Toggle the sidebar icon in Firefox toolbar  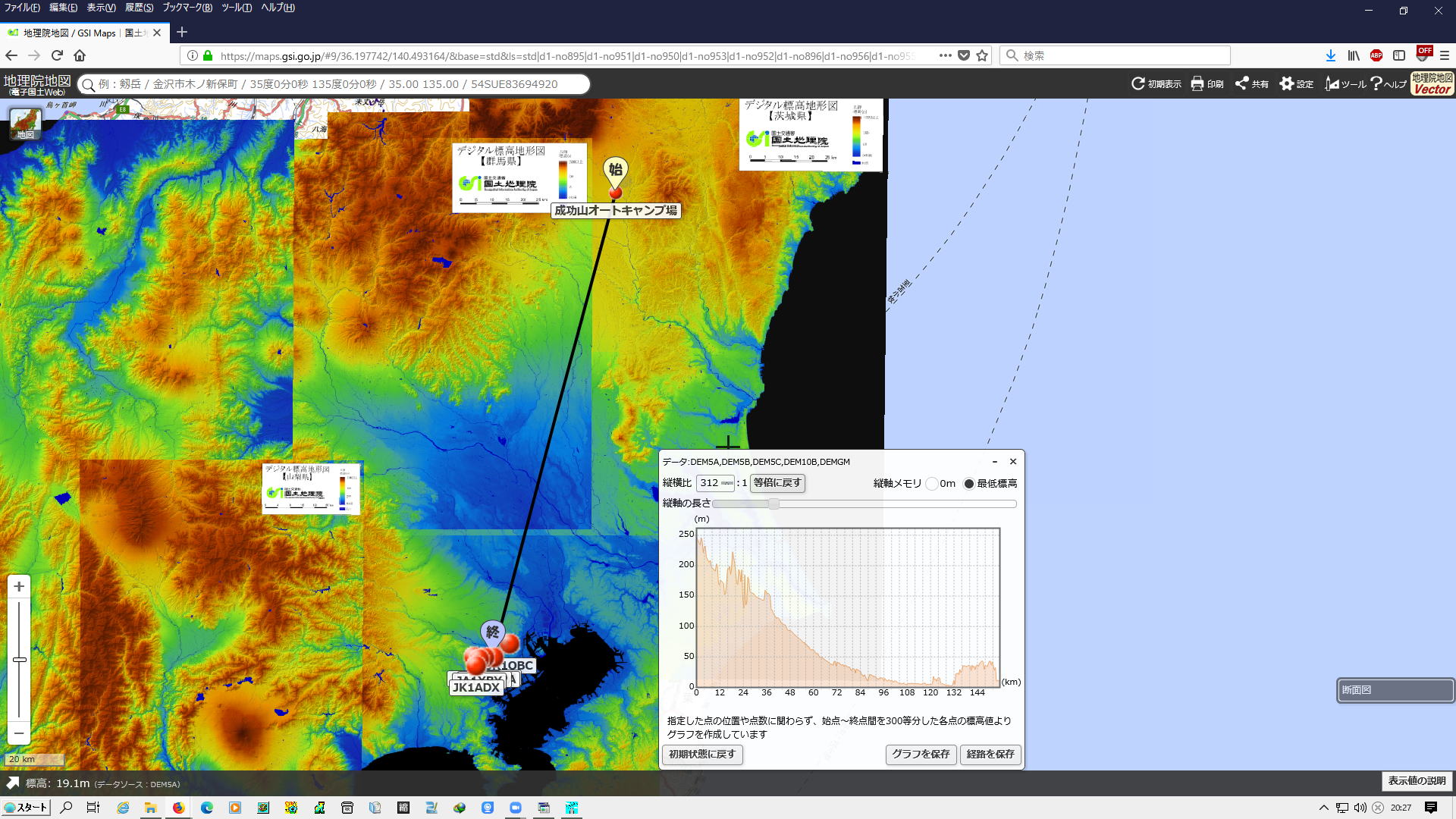coord(1399,55)
